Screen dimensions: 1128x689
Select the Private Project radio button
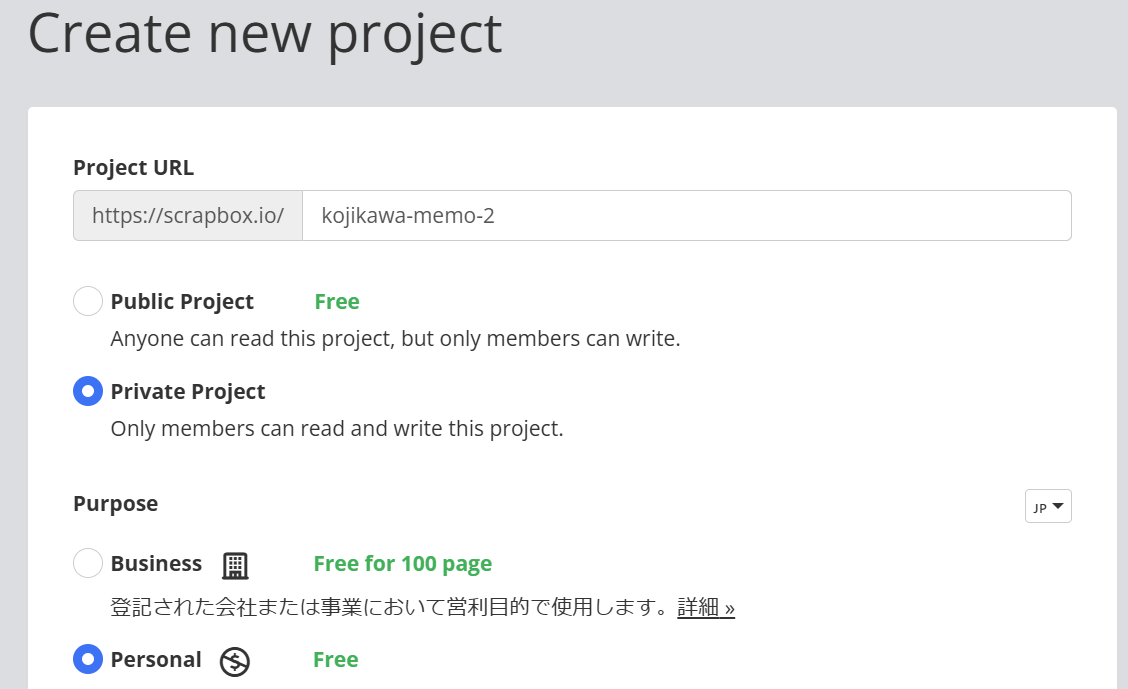tap(88, 391)
